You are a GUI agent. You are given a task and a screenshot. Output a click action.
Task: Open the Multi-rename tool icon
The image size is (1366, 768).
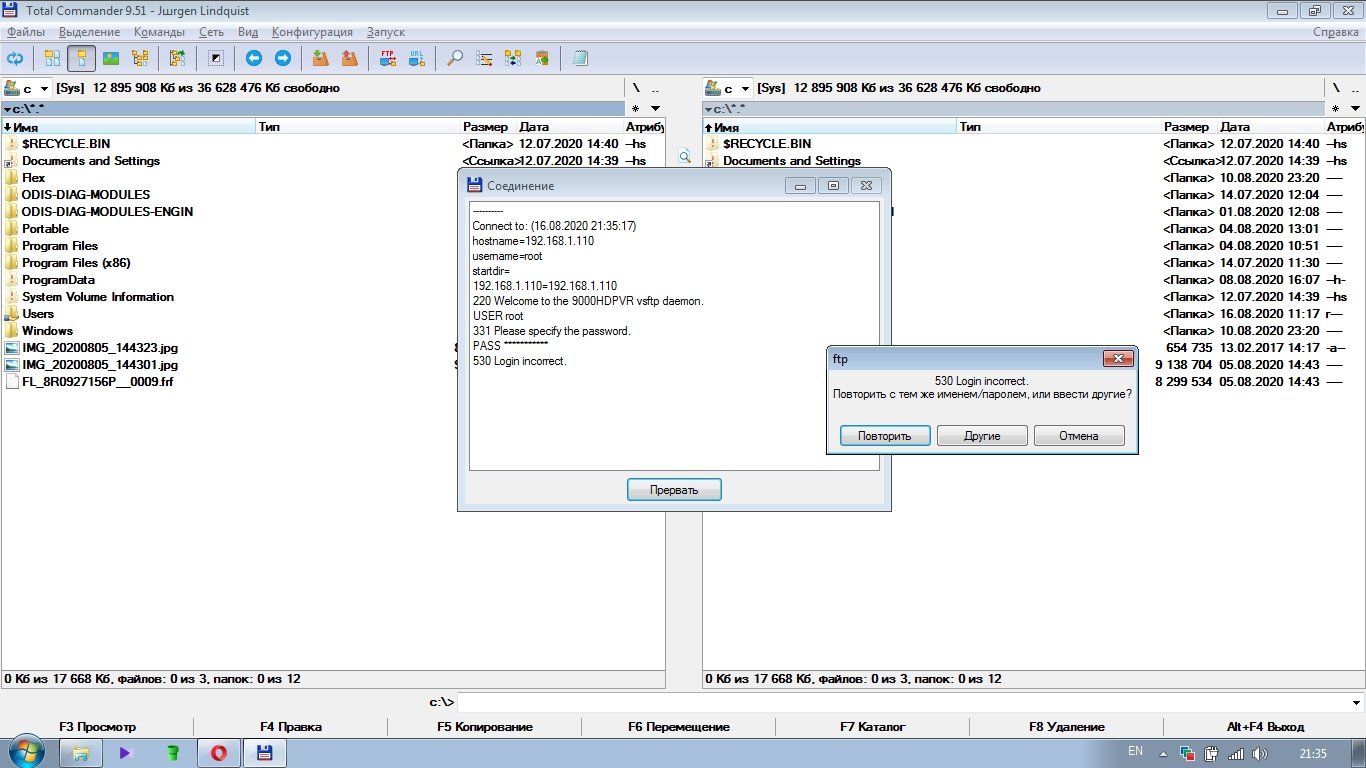pos(484,58)
